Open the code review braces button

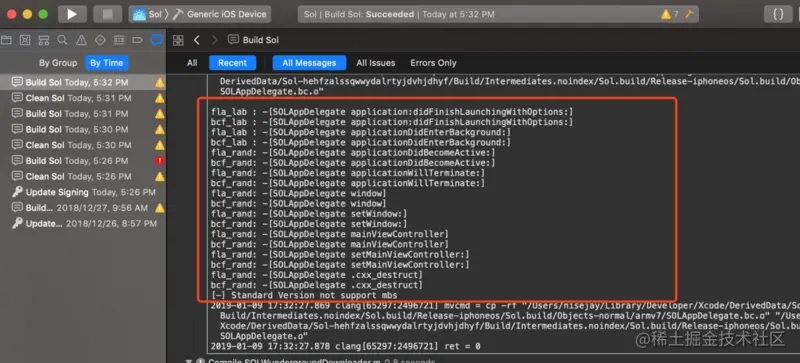(x=778, y=14)
